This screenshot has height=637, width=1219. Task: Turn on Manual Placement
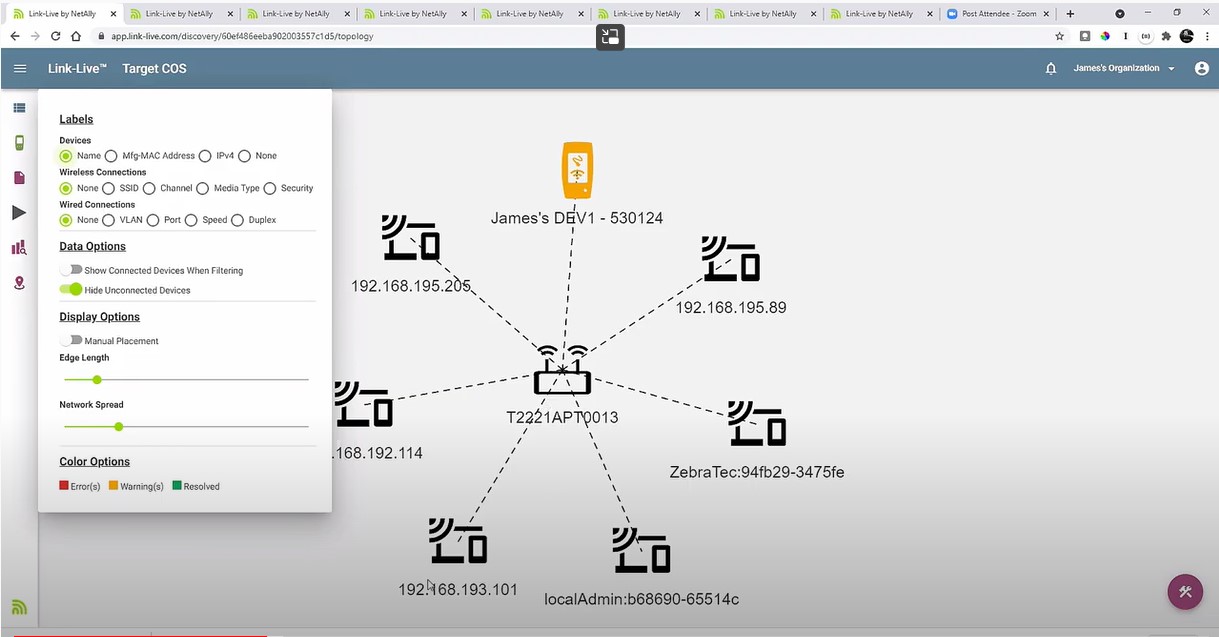(x=71, y=340)
